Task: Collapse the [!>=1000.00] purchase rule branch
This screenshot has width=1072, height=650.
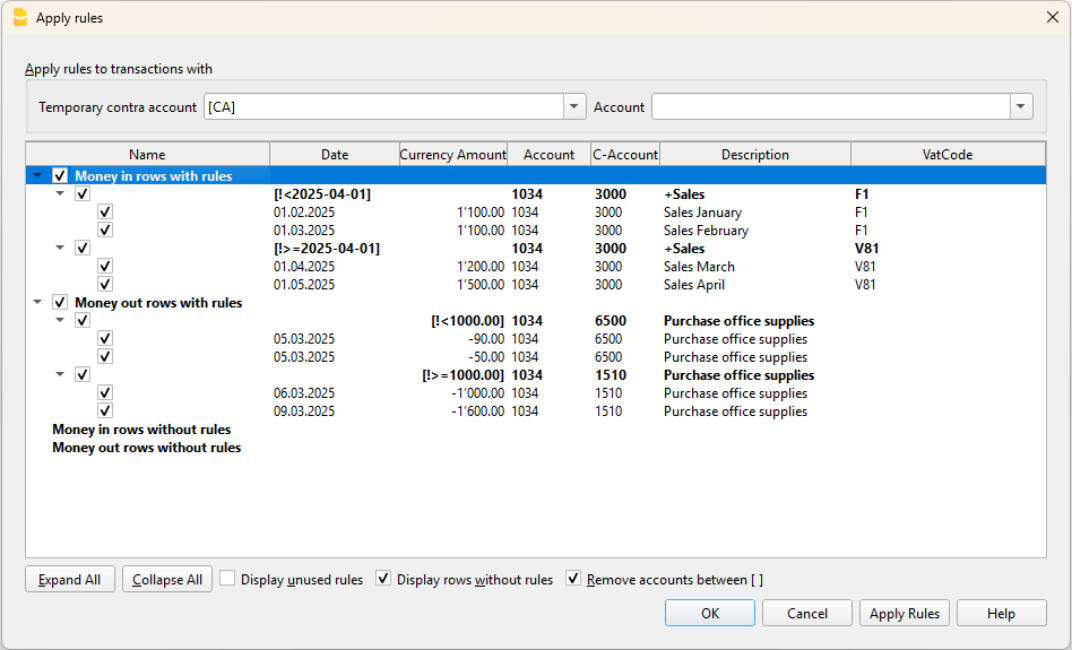Action: [59, 374]
